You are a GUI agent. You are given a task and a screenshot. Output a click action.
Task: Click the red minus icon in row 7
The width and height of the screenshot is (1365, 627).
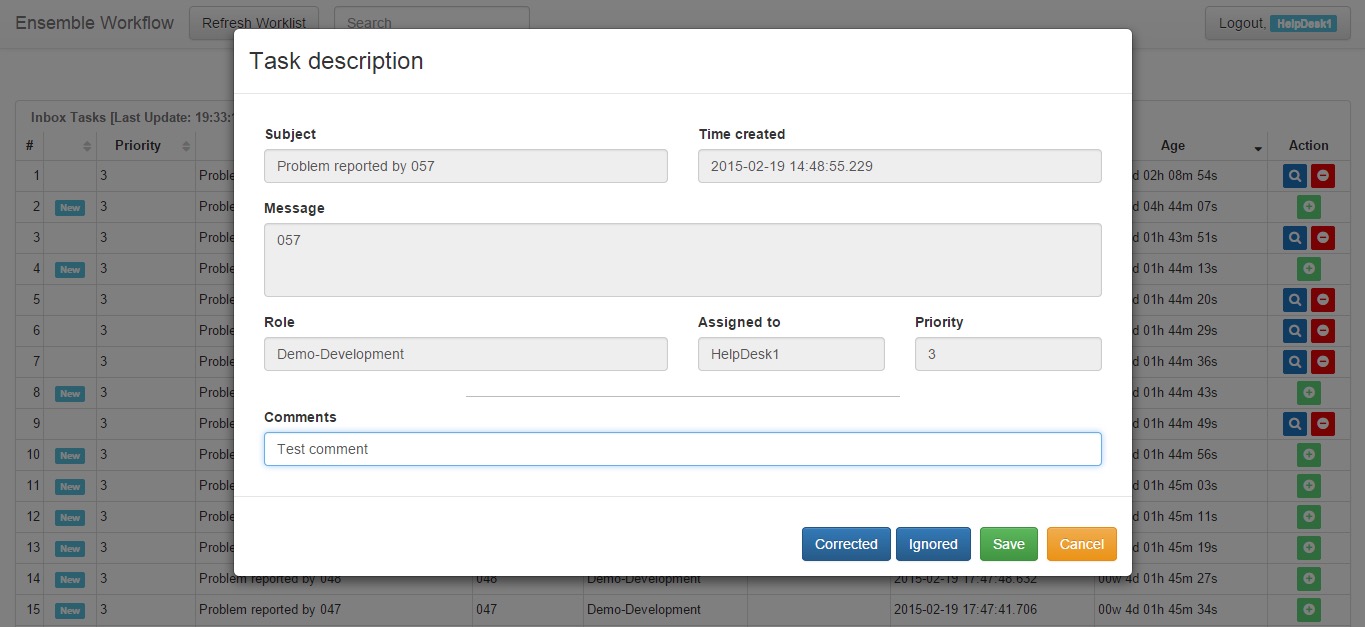1323,362
